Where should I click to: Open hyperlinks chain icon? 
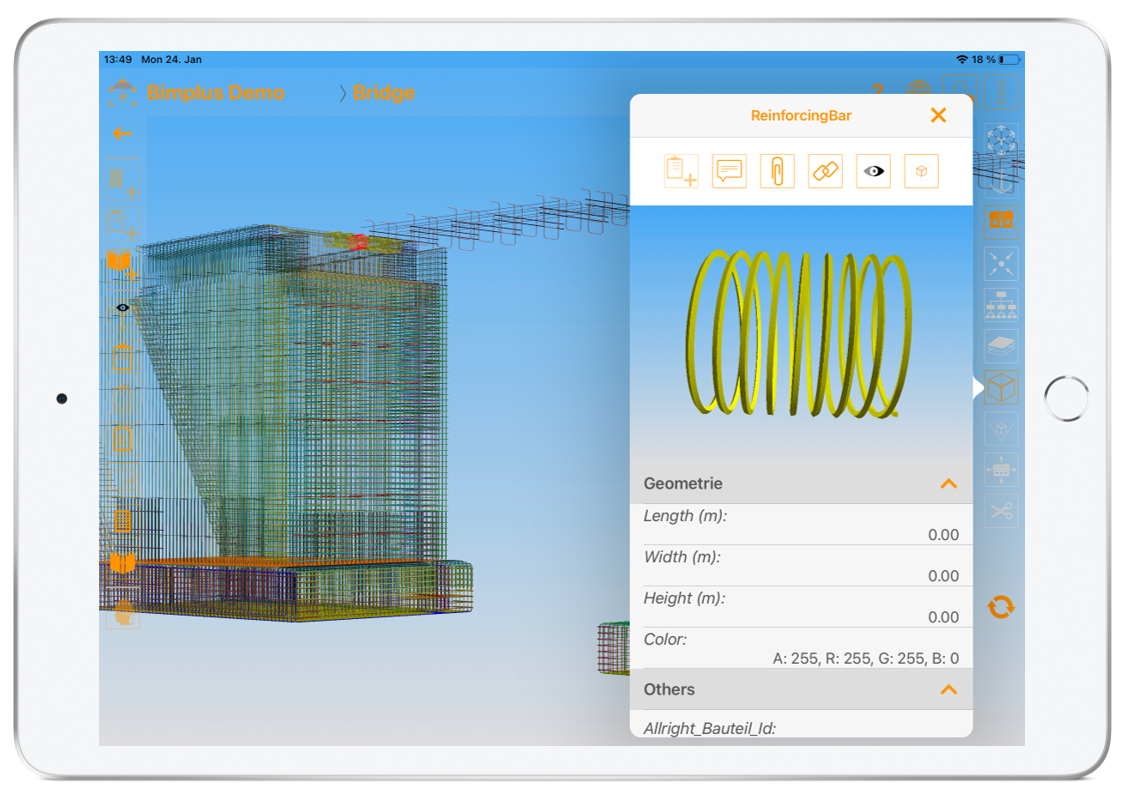(825, 171)
